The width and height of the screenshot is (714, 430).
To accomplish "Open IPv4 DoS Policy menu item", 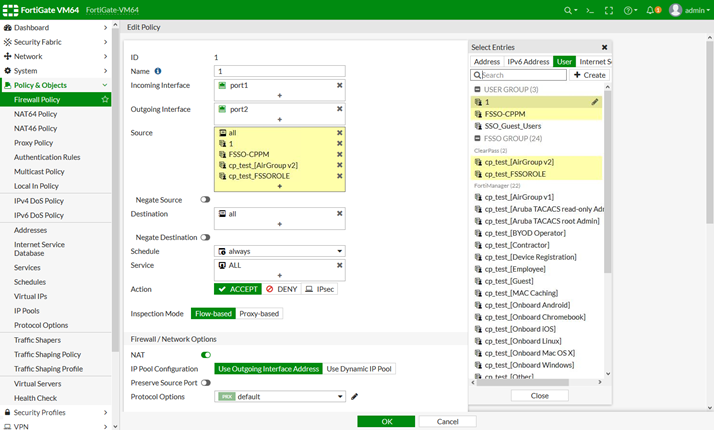I will click(x=37, y=201).
